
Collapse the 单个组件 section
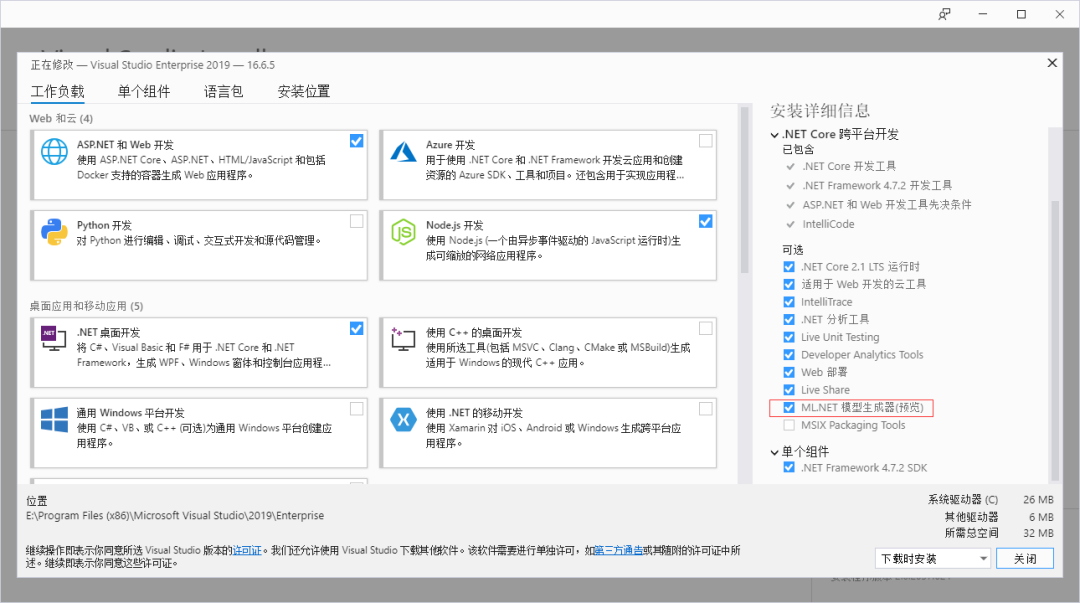[x=775, y=453]
